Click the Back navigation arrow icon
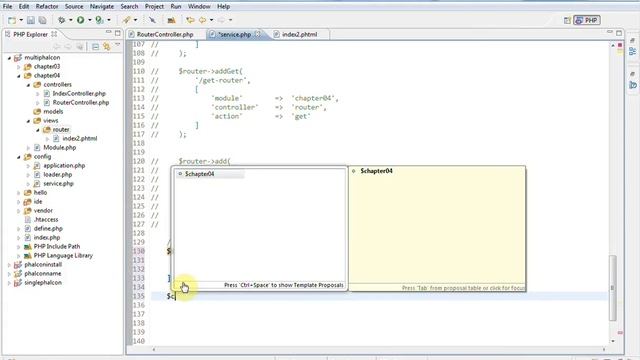The width and height of the screenshot is (640, 360). tap(202, 20)
